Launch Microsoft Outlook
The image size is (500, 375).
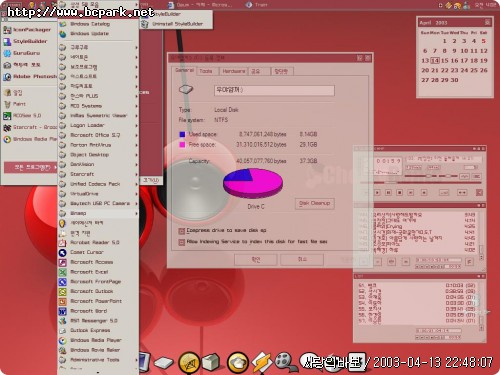pyautogui.click(x=98, y=291)
